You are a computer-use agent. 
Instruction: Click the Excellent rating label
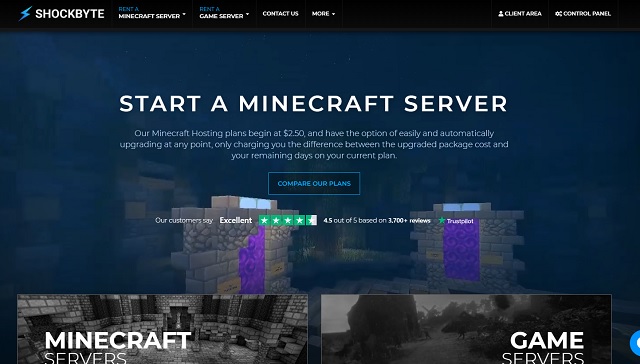(x=236, y=220)
